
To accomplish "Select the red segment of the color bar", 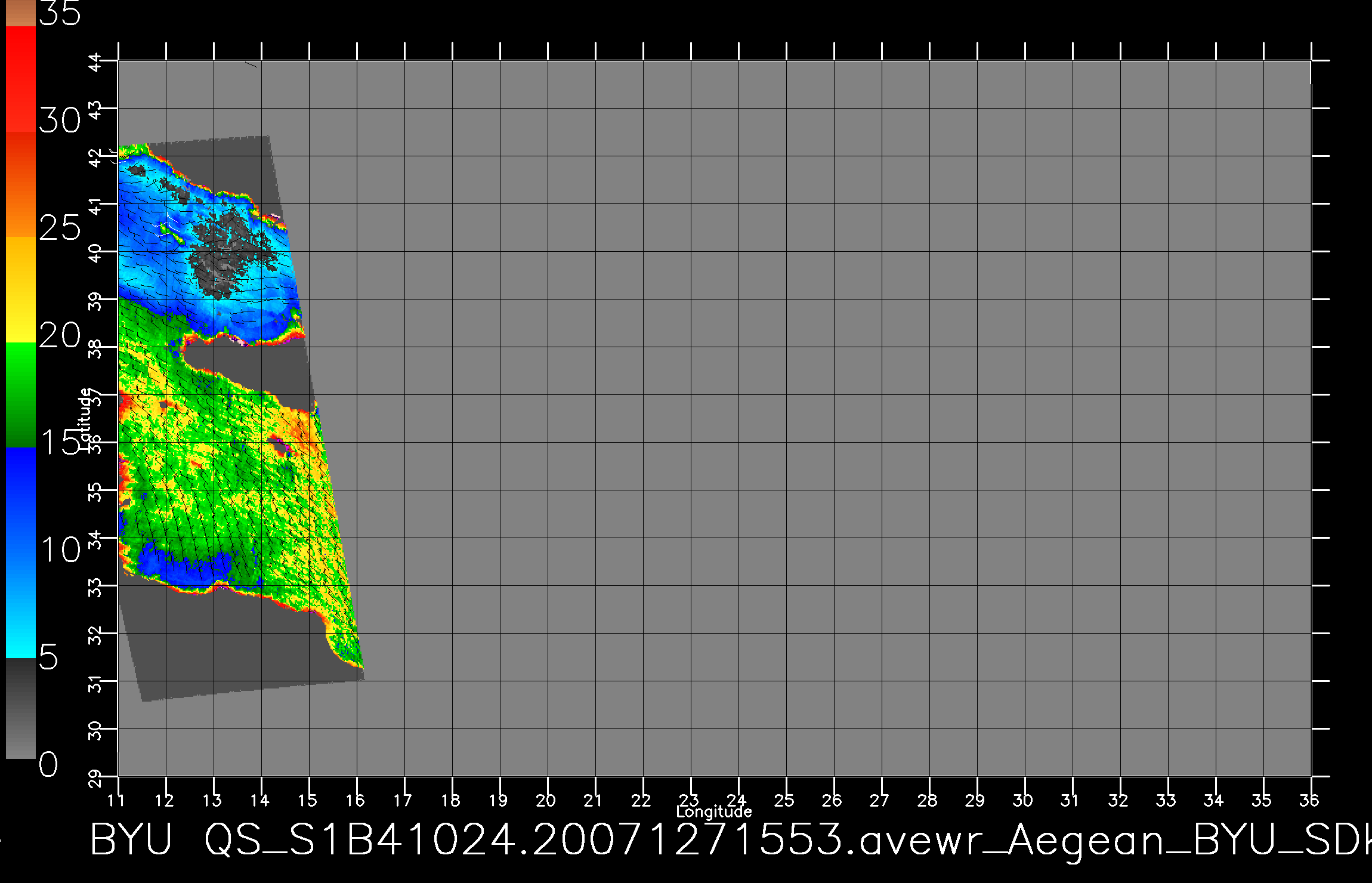I will [x=21, y=79].
